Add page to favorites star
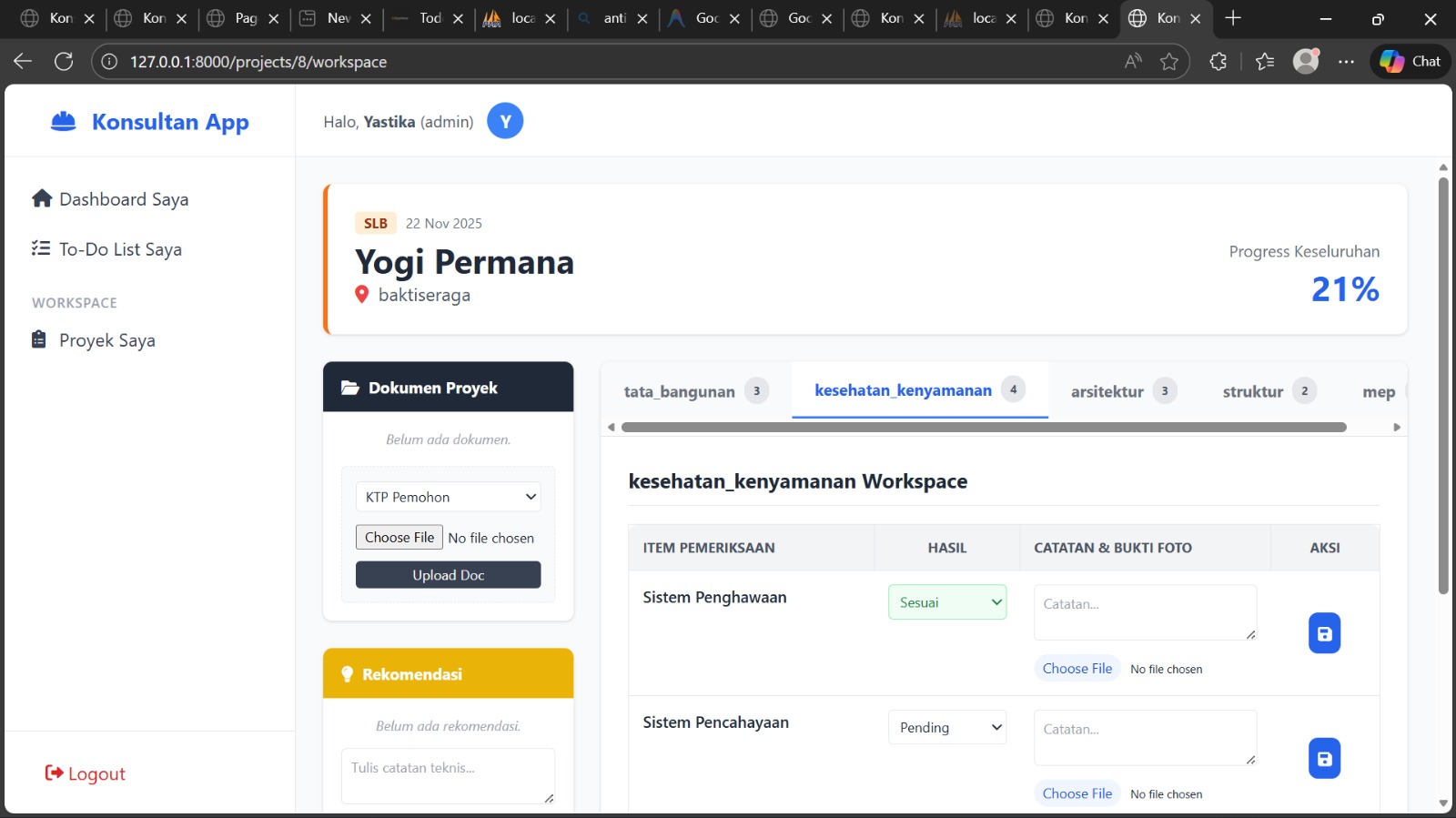 tap(1169, 61)
